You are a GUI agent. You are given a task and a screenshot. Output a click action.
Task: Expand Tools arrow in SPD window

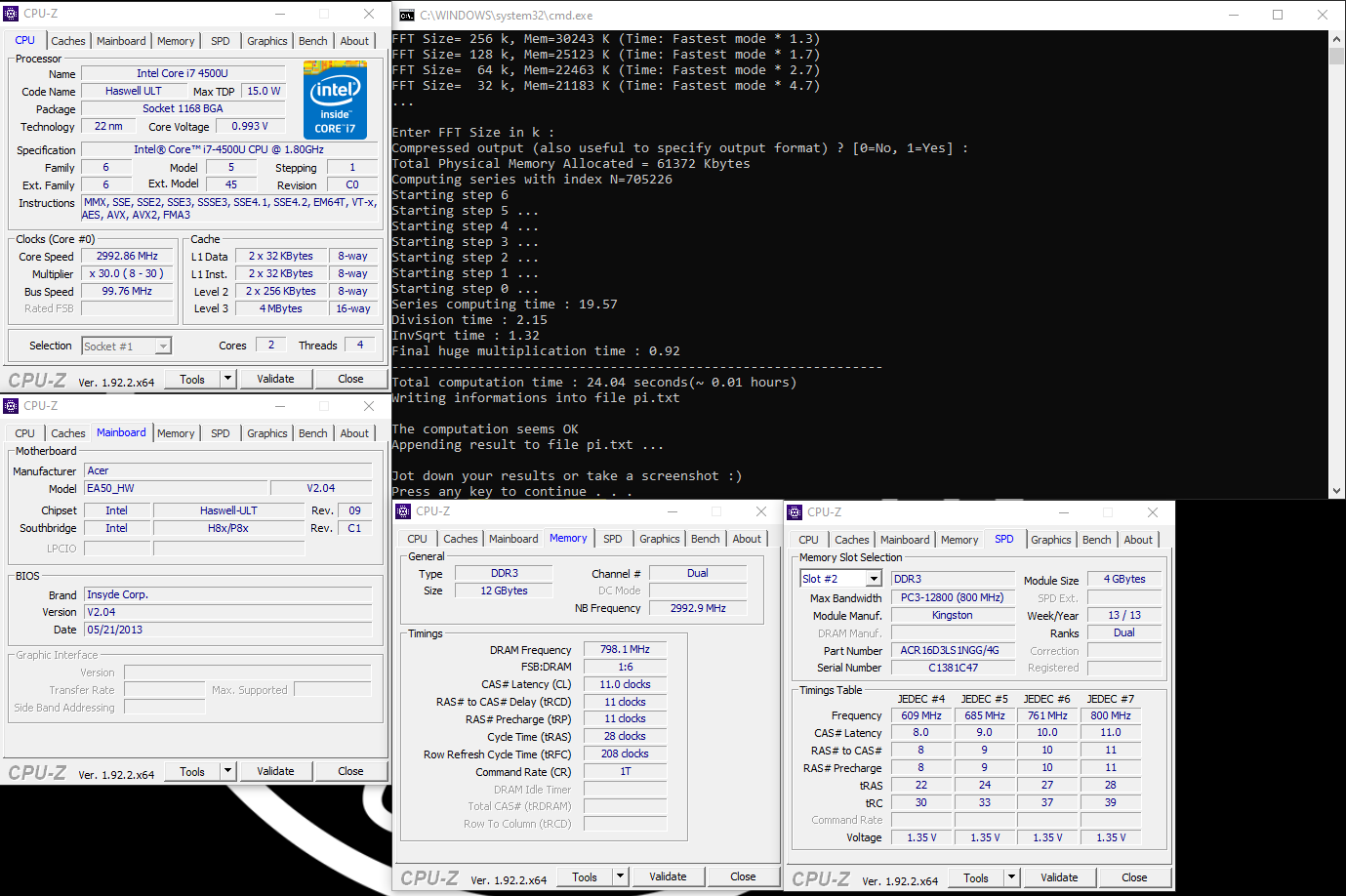1011,877
